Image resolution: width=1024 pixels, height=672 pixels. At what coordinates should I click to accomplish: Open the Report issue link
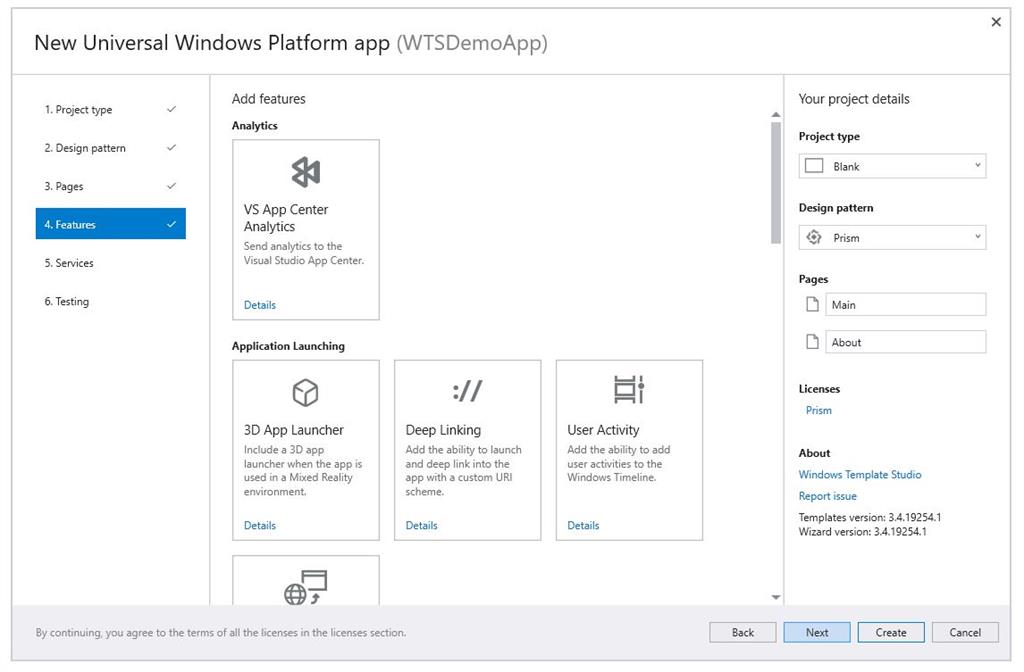click(x=827, y=496)
